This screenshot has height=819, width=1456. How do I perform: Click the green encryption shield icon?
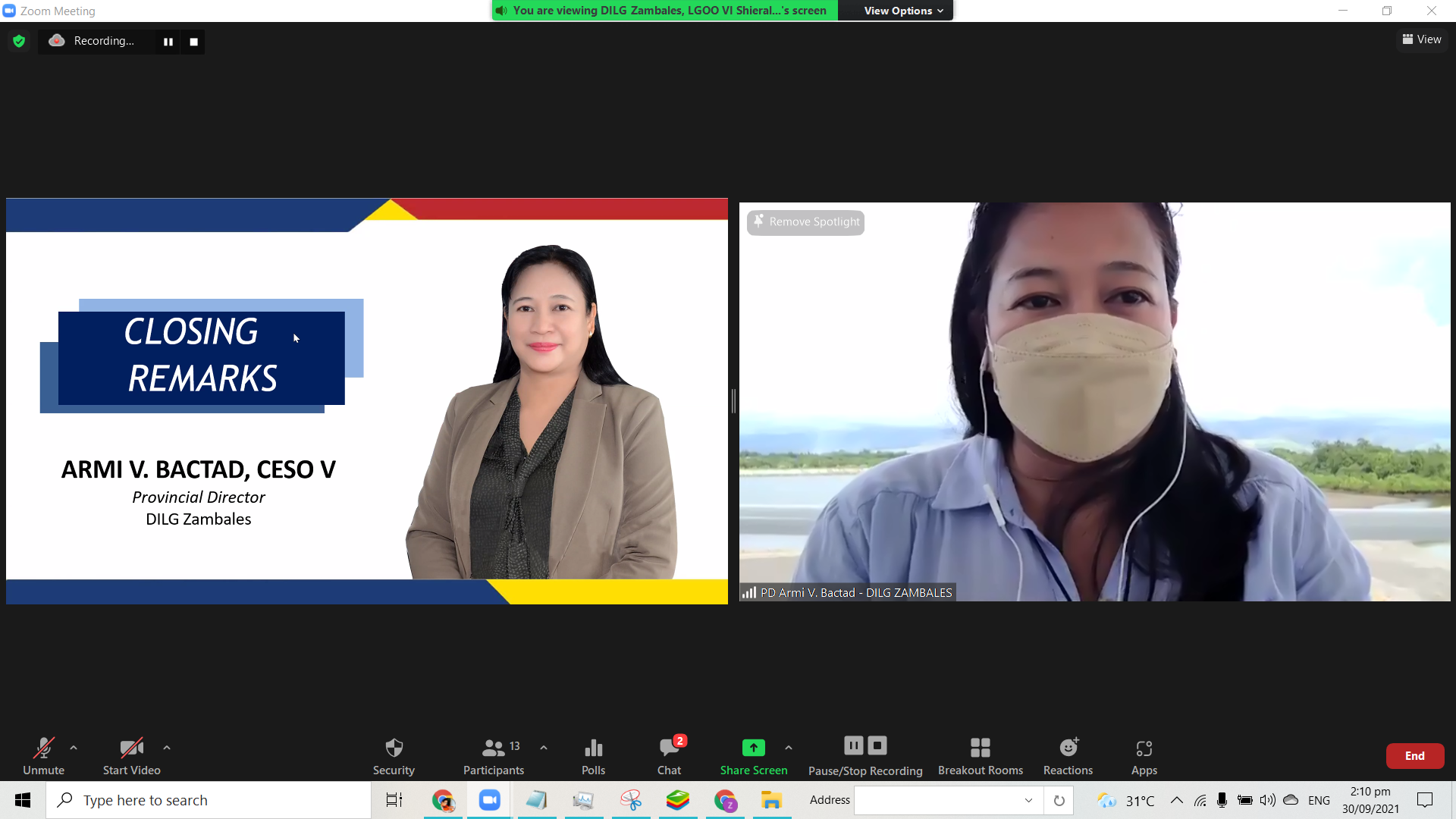[19, 41]
